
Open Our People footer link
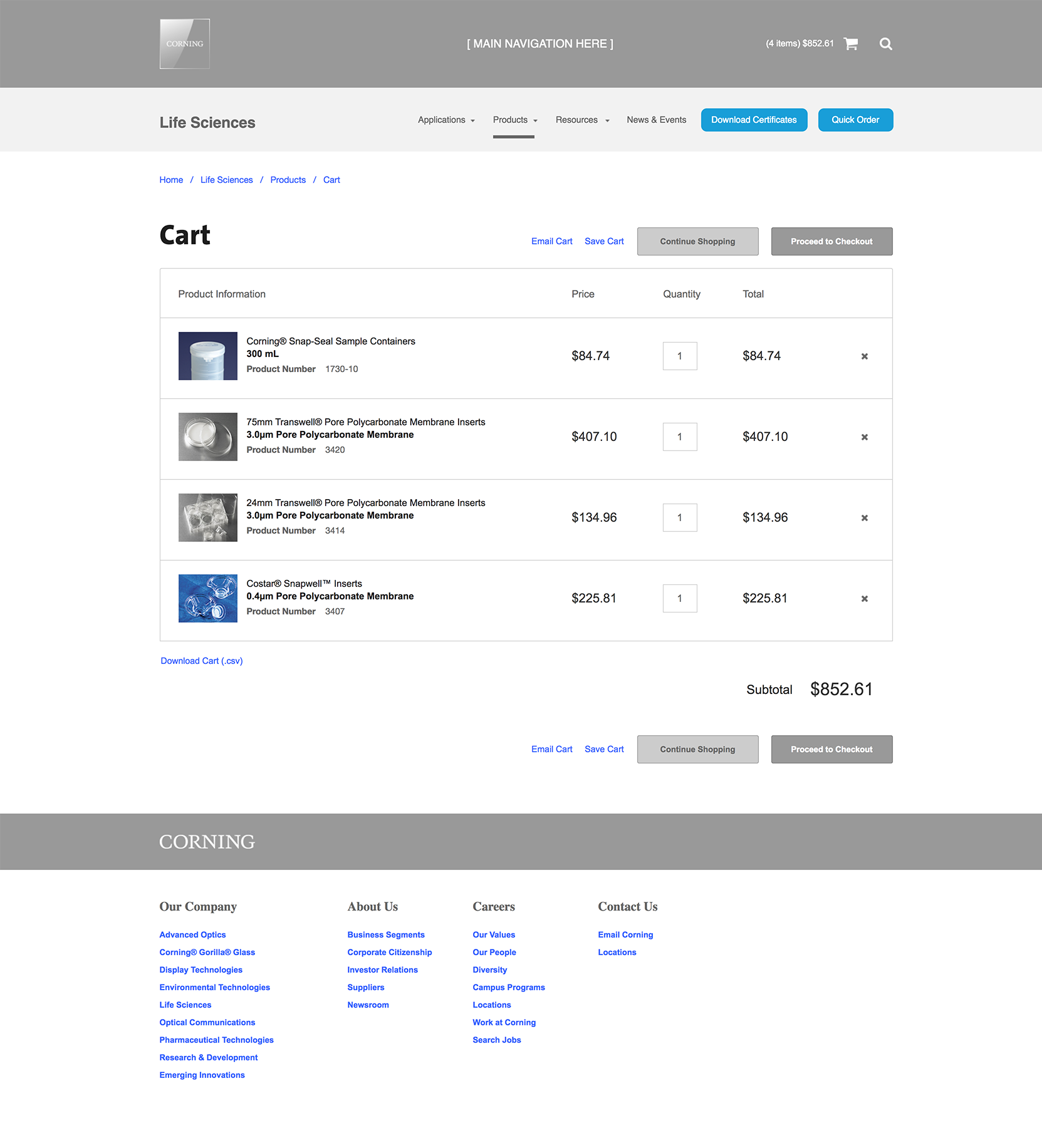pos(494,952)
